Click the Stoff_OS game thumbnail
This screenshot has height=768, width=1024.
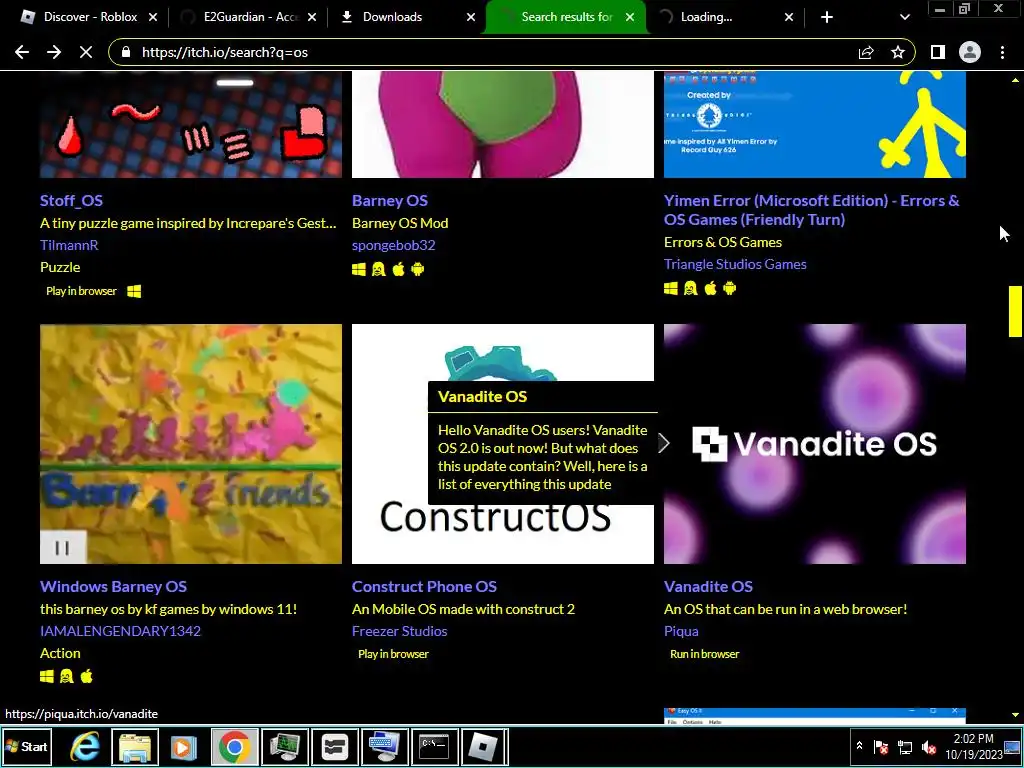191,124
